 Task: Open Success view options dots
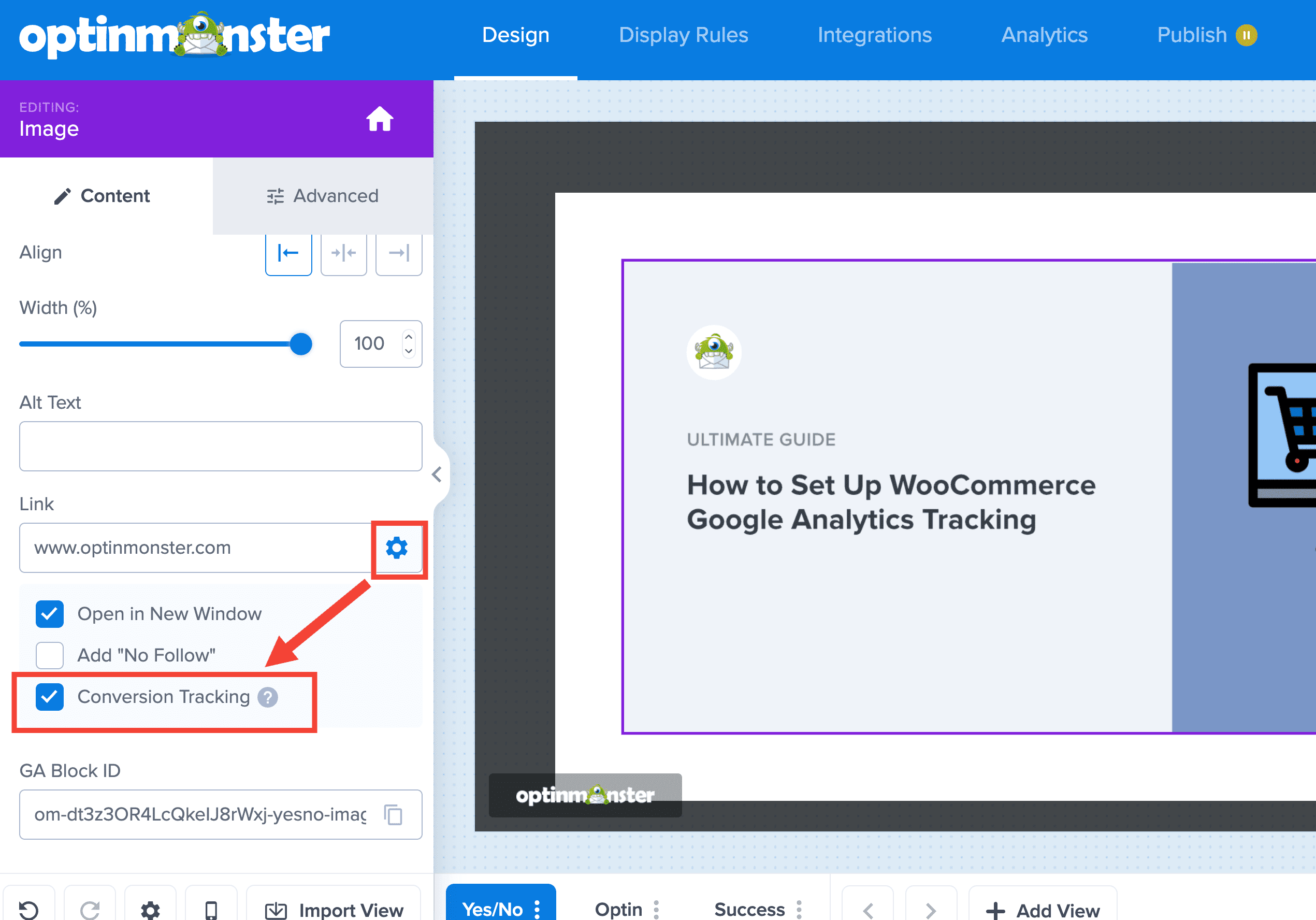pyautogui.click(x=799, y=909)
